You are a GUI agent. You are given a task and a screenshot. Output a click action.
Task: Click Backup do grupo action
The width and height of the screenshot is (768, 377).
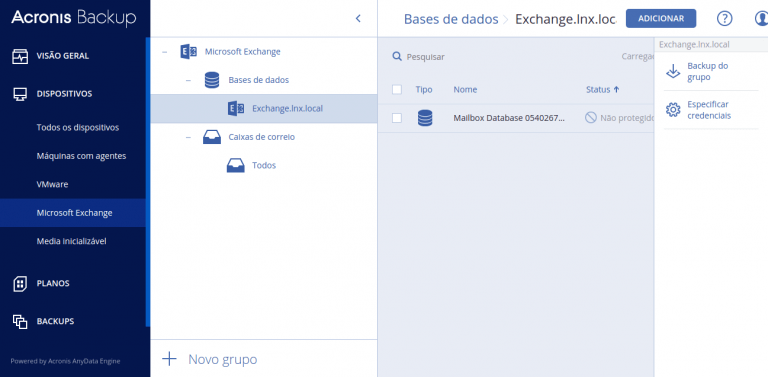[708, 71]
